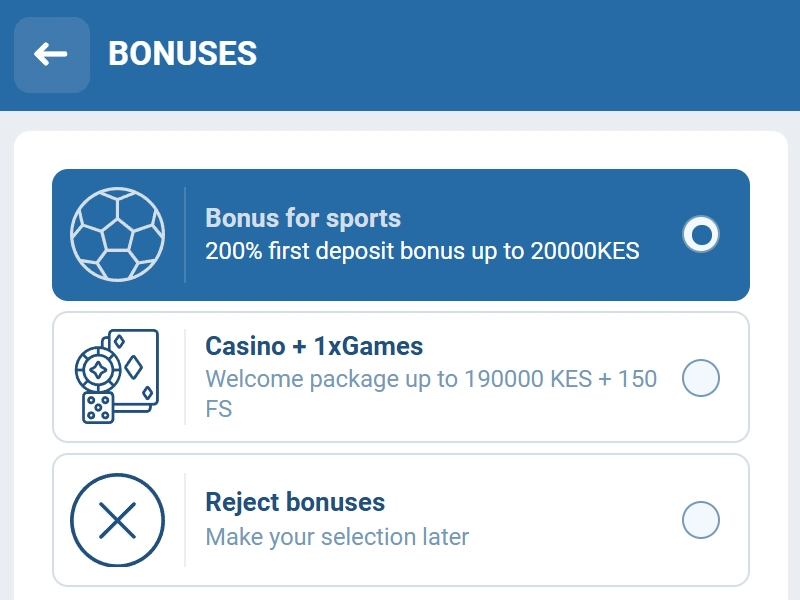Select the Reject bonuses radio button

pos(701,518)
